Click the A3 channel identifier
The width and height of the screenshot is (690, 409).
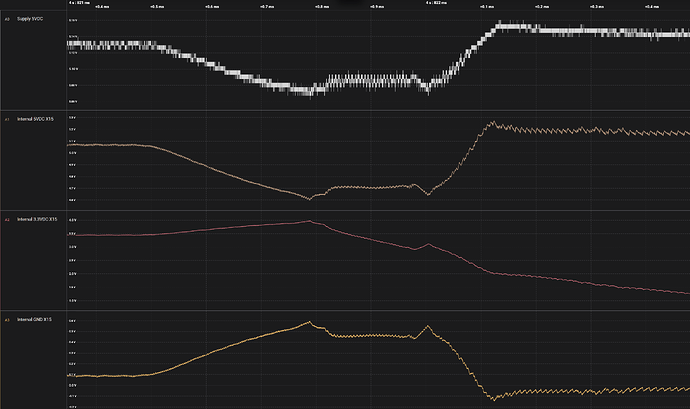point(7,320)
